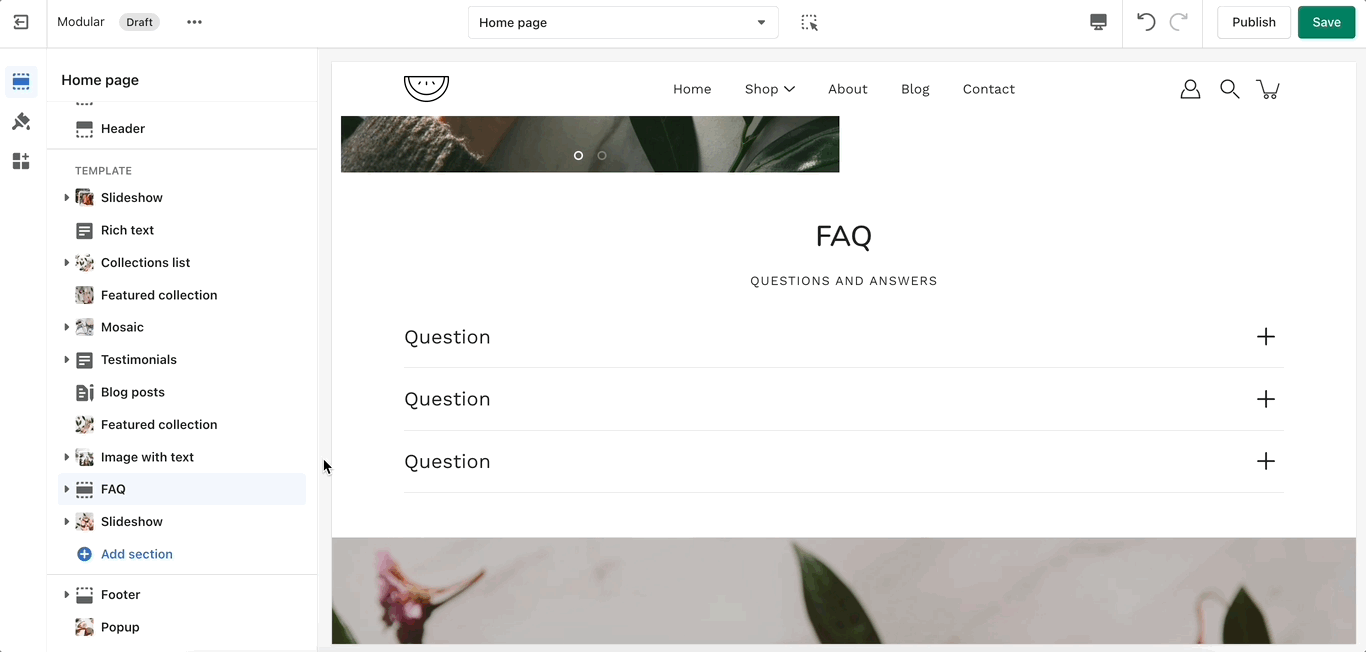Viewport: 1366px width, 652px height.
Task: Open Theme settings paintbrush icon
Action: coord(21,122)
